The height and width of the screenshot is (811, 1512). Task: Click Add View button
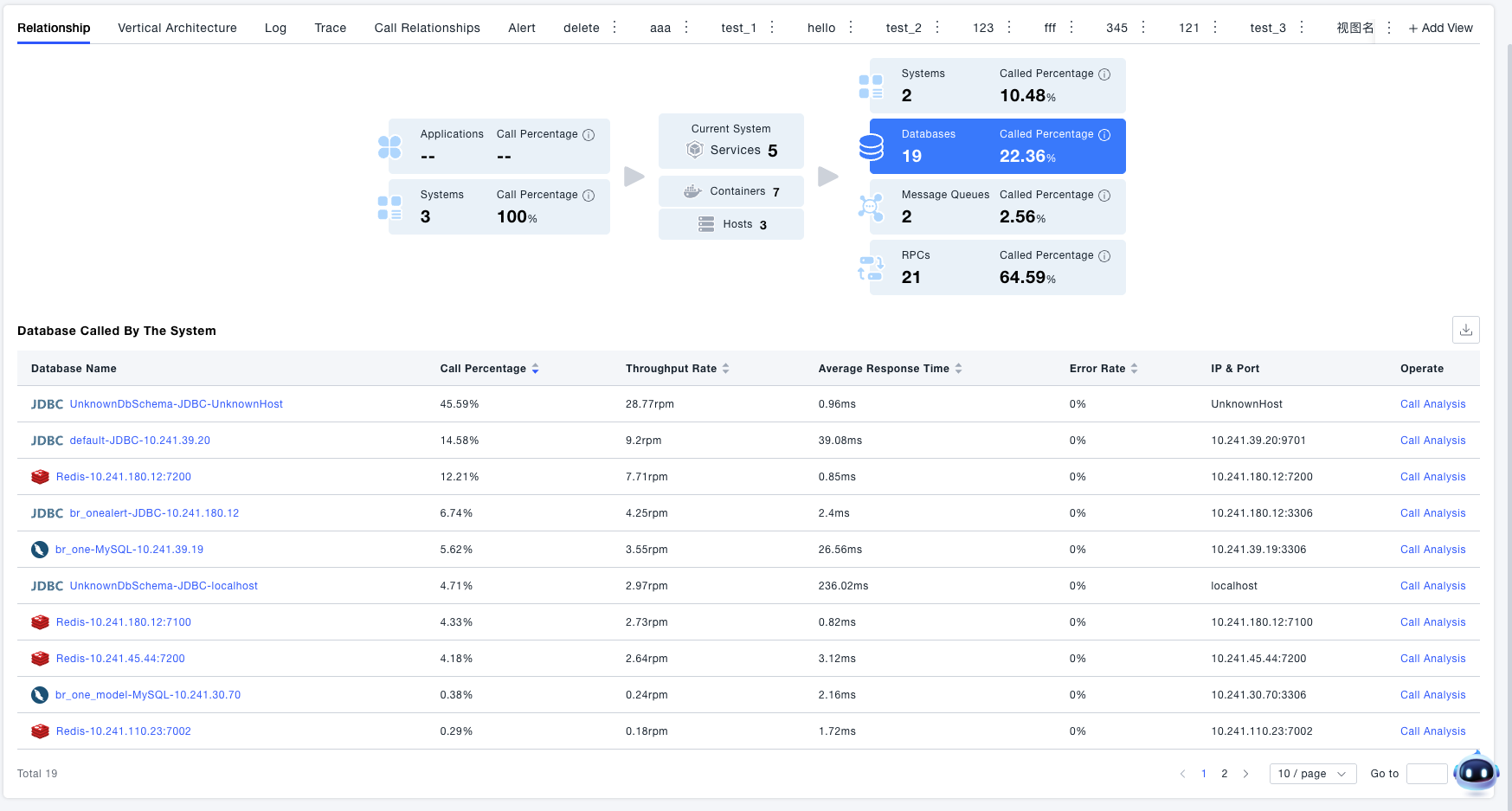tap(1440, 28)
